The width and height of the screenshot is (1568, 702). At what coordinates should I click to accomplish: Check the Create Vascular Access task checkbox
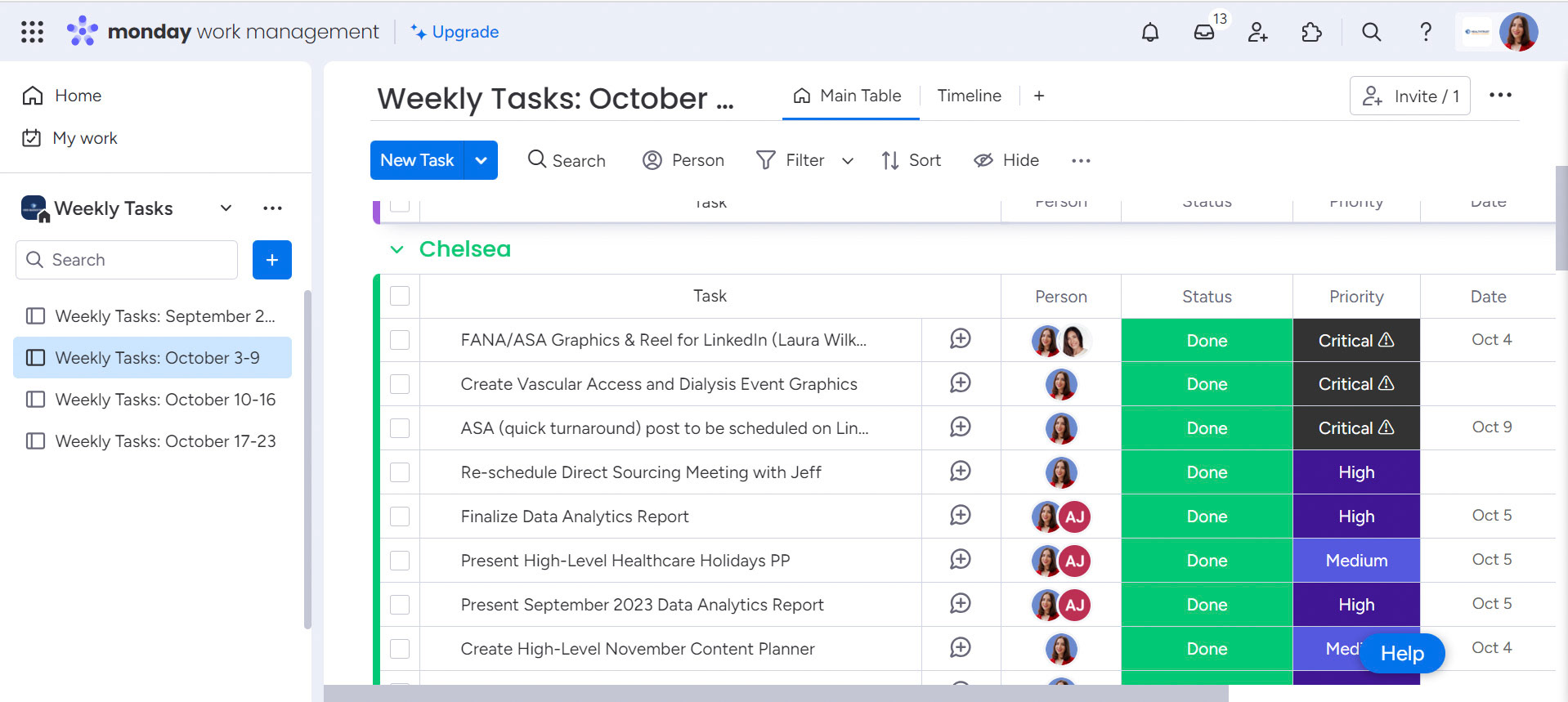tap(400, 384)
